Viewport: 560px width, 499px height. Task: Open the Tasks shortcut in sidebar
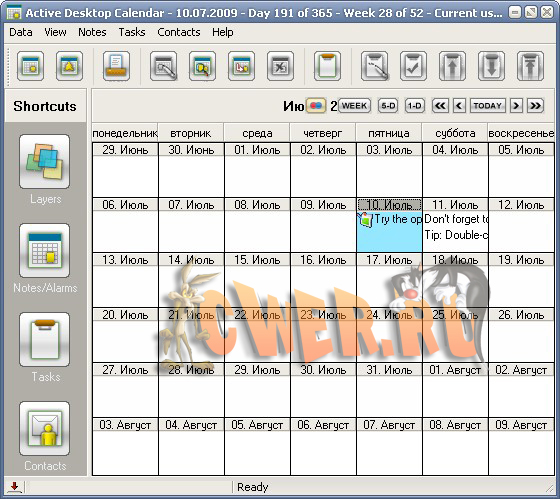[45, 339]
